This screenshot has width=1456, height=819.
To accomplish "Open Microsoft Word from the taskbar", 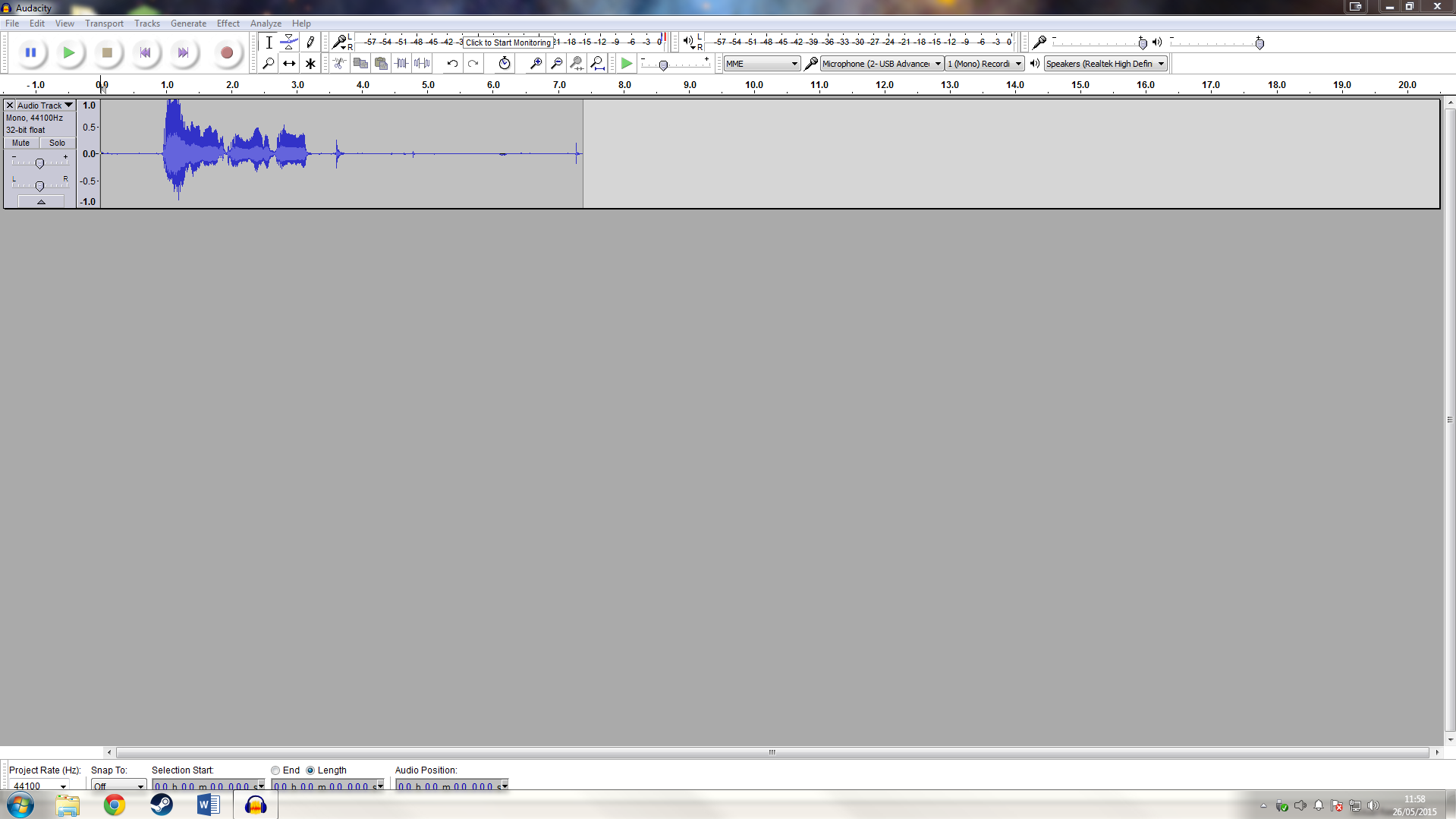I will pos(209,805).
